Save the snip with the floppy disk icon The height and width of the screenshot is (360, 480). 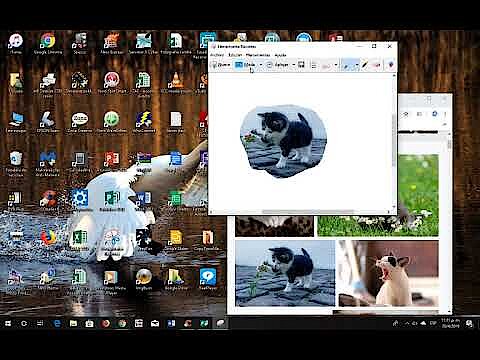pyautogui.click(x=301, y=65)
